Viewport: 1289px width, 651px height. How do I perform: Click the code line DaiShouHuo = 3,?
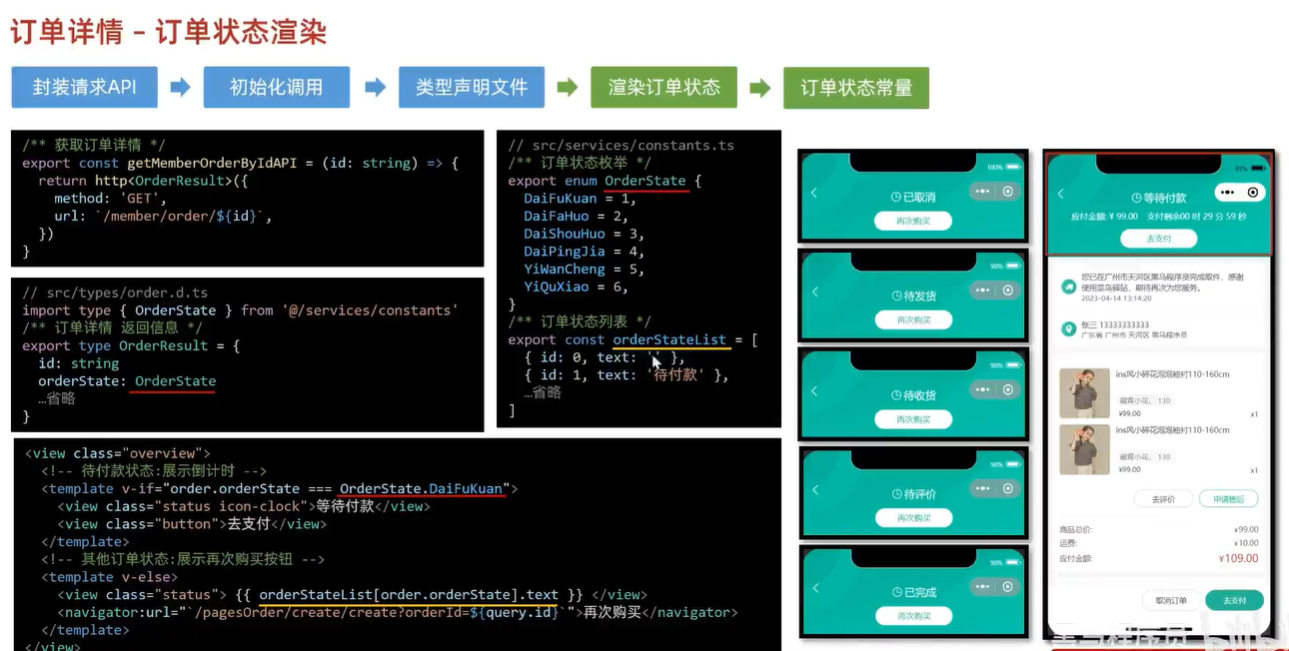click(x=584, y=234)
